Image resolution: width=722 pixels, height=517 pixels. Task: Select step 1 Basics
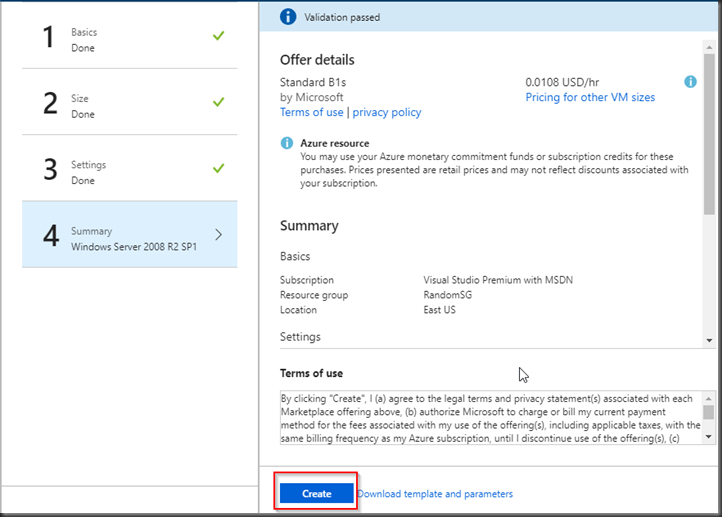click(x=129, y=39)
